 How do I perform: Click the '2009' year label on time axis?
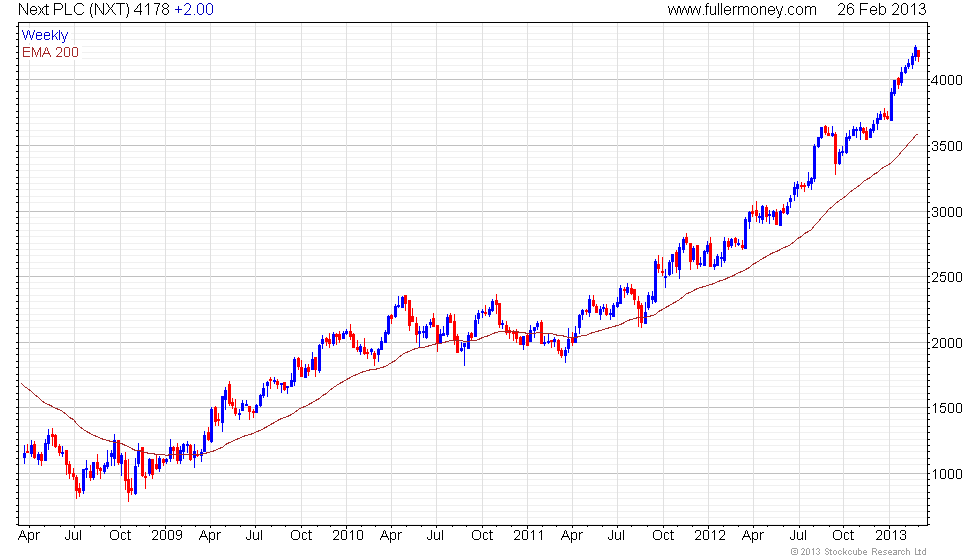tap(167, 536)
